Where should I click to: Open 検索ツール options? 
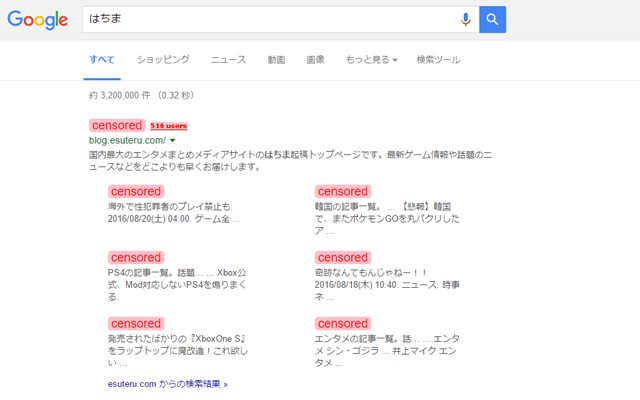(x=438, y=60)
